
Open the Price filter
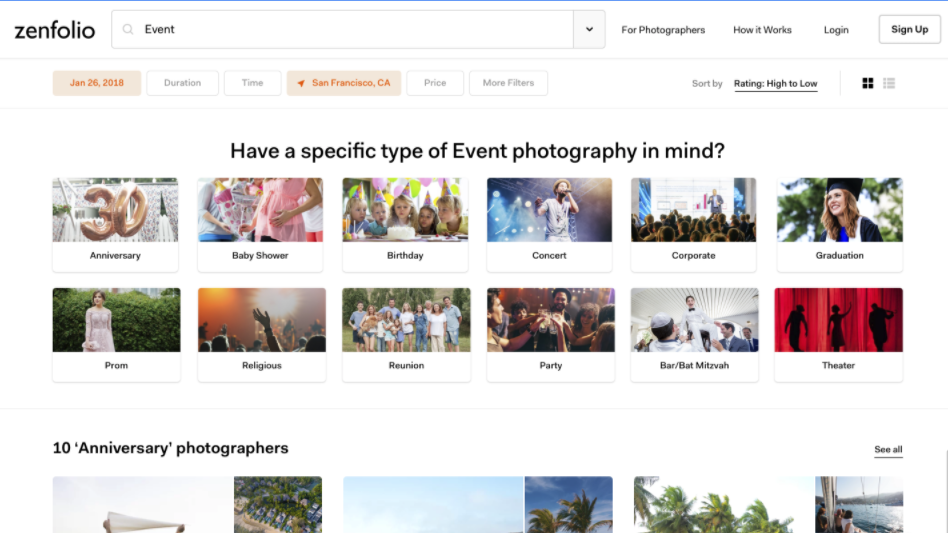(x=435, y=83)
